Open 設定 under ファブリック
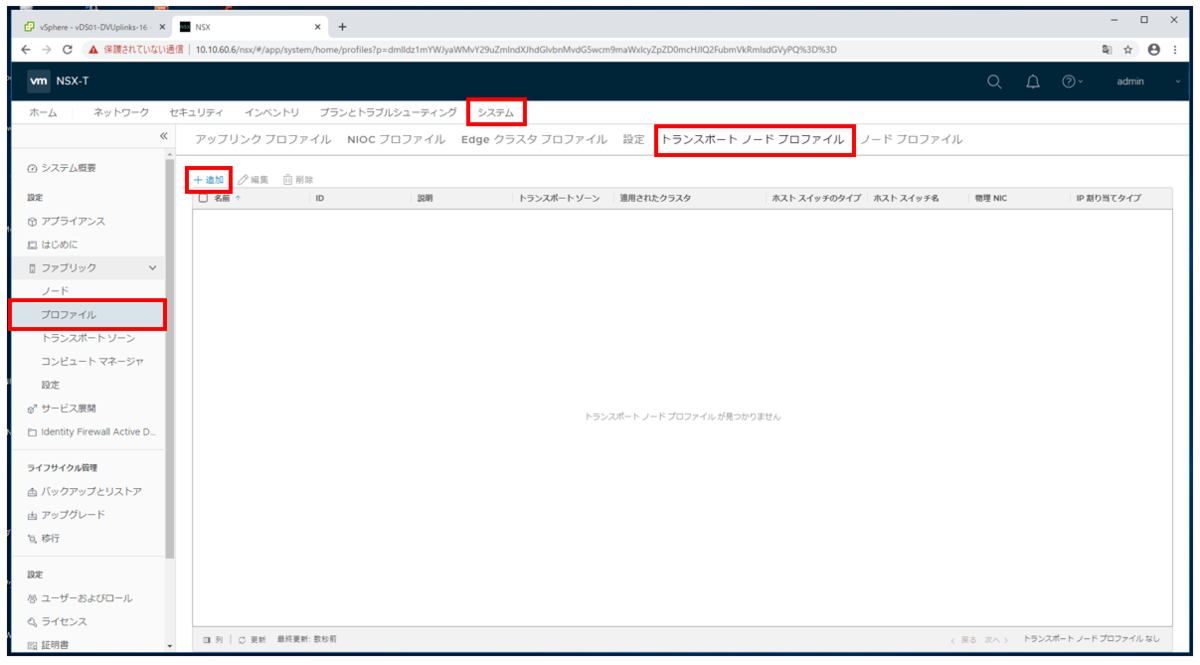Viewport: 1200px width, 665px height. (x=50, y=385)
